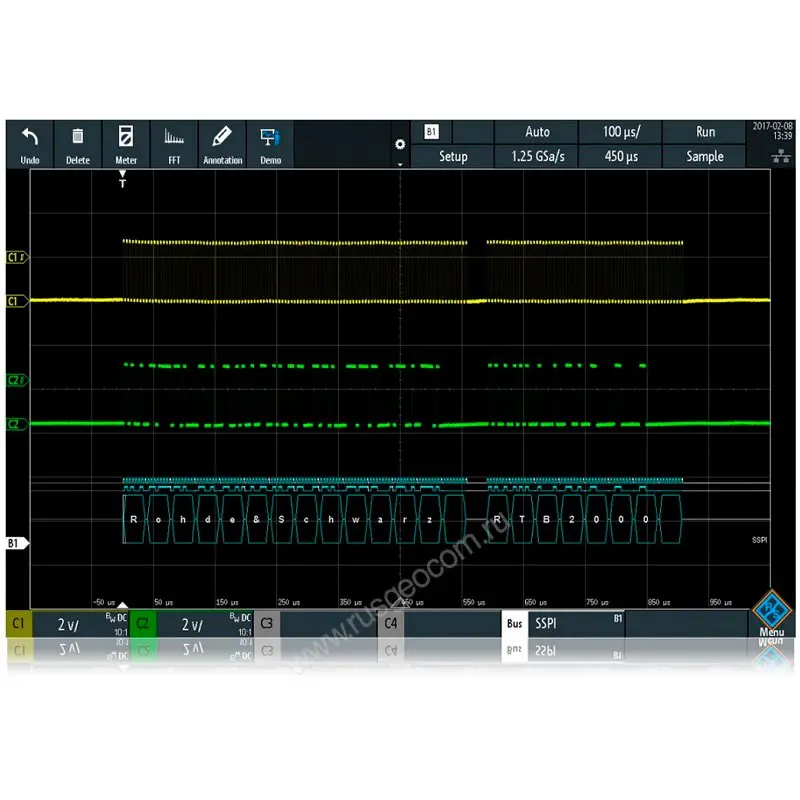Launch the Demo mode icon

coord(270,138)
